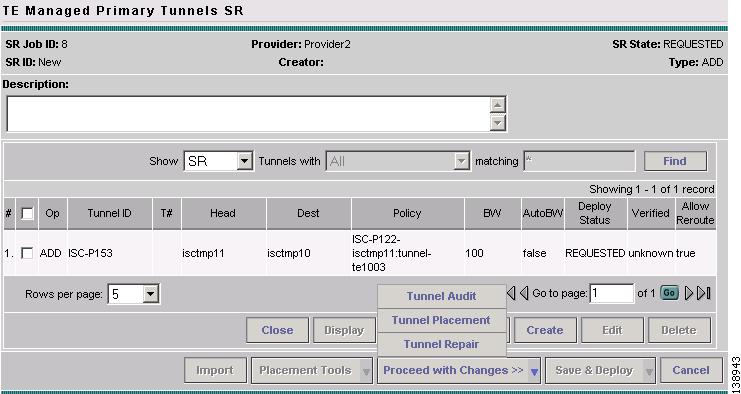Click the Head column header
The height and width of the screenshot is (394, 741).
pos(223,214)
